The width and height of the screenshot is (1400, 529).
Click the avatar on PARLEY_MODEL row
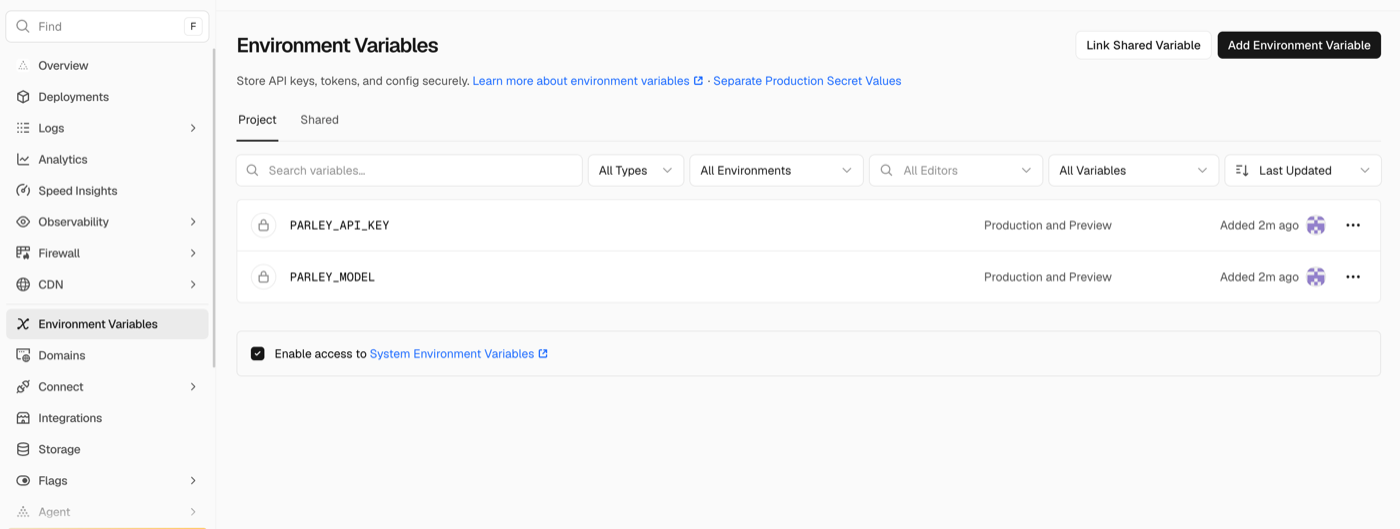1316,277
